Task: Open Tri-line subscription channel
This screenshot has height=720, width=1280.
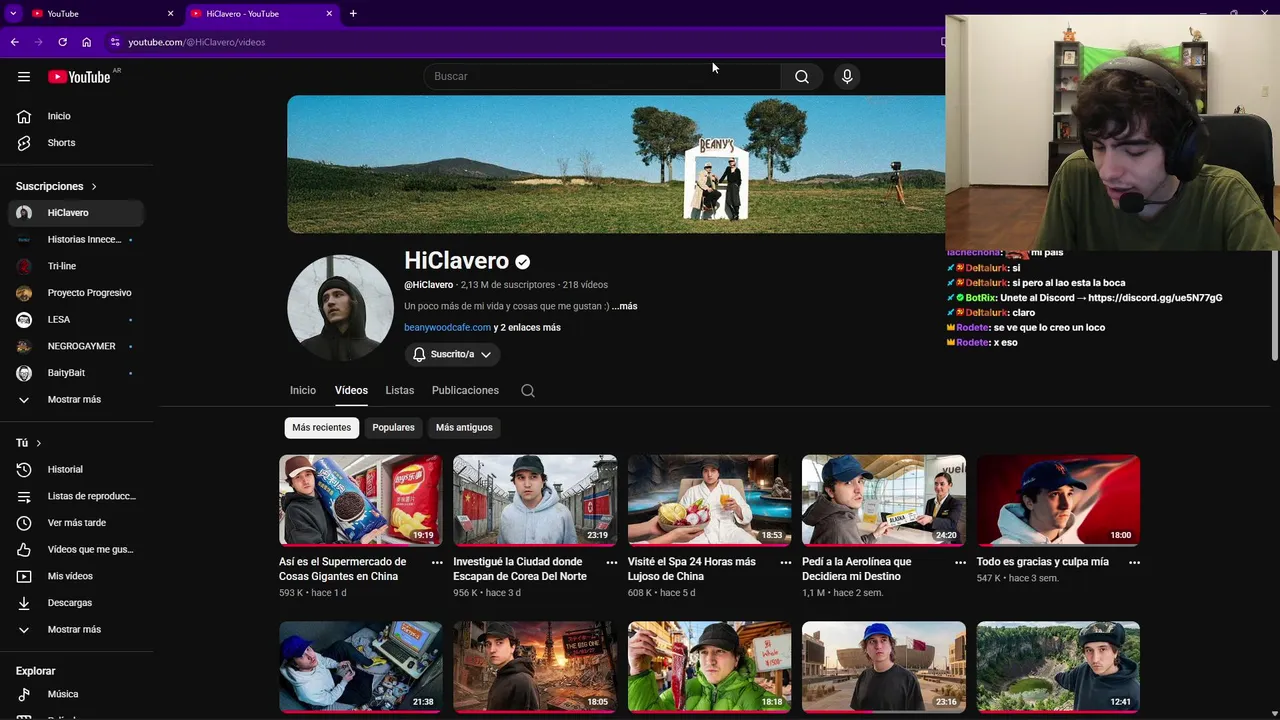Action: 76,266
